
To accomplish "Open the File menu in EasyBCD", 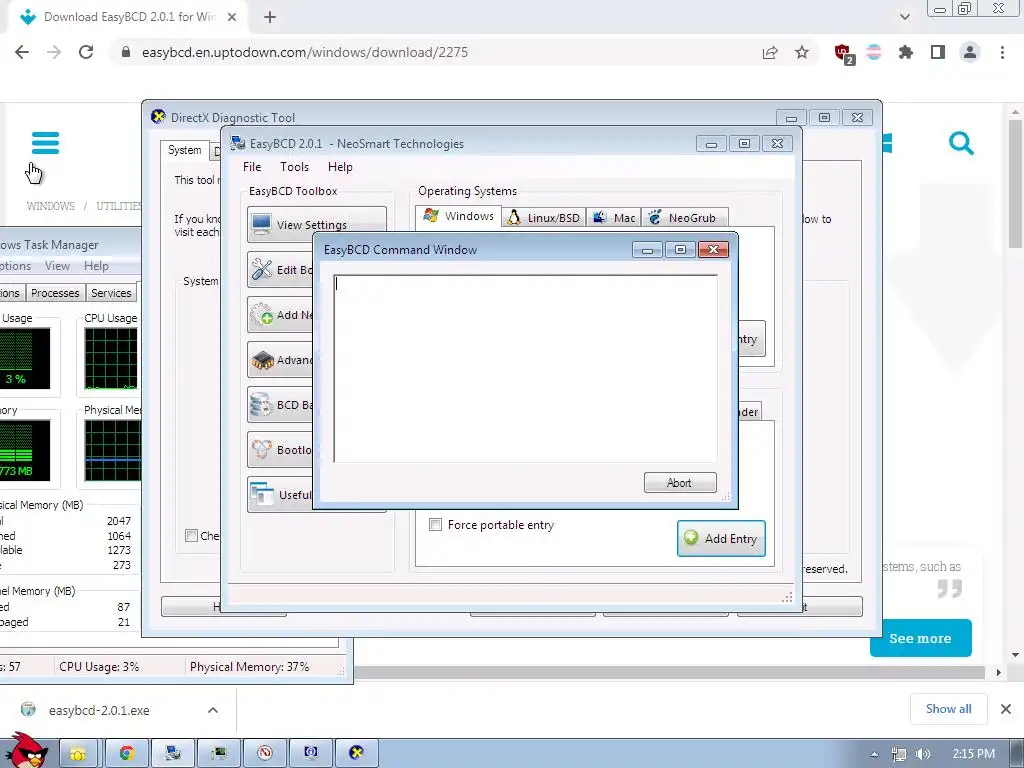I will click(251, 167).
